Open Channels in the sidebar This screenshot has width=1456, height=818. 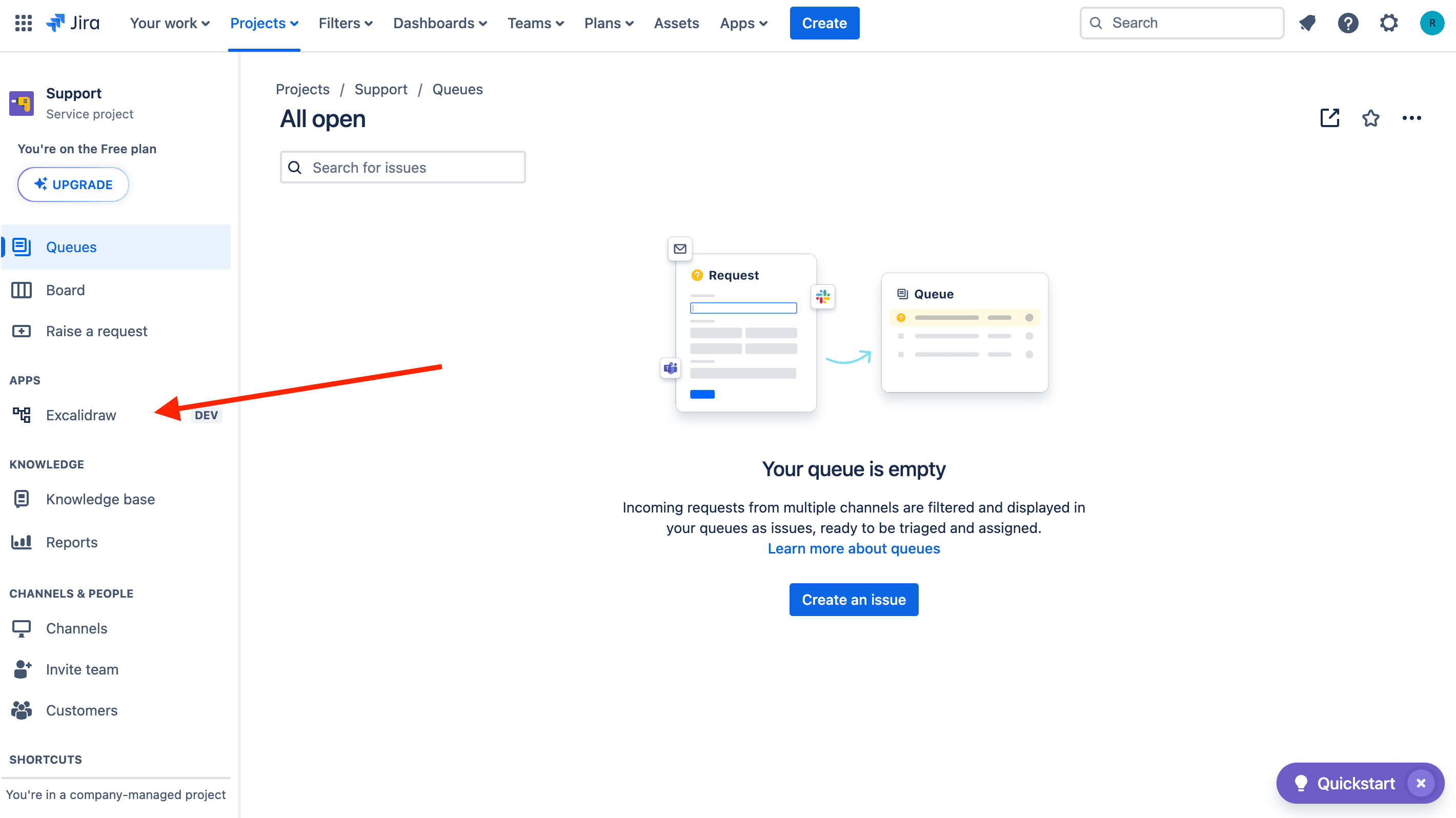(116, 628)
